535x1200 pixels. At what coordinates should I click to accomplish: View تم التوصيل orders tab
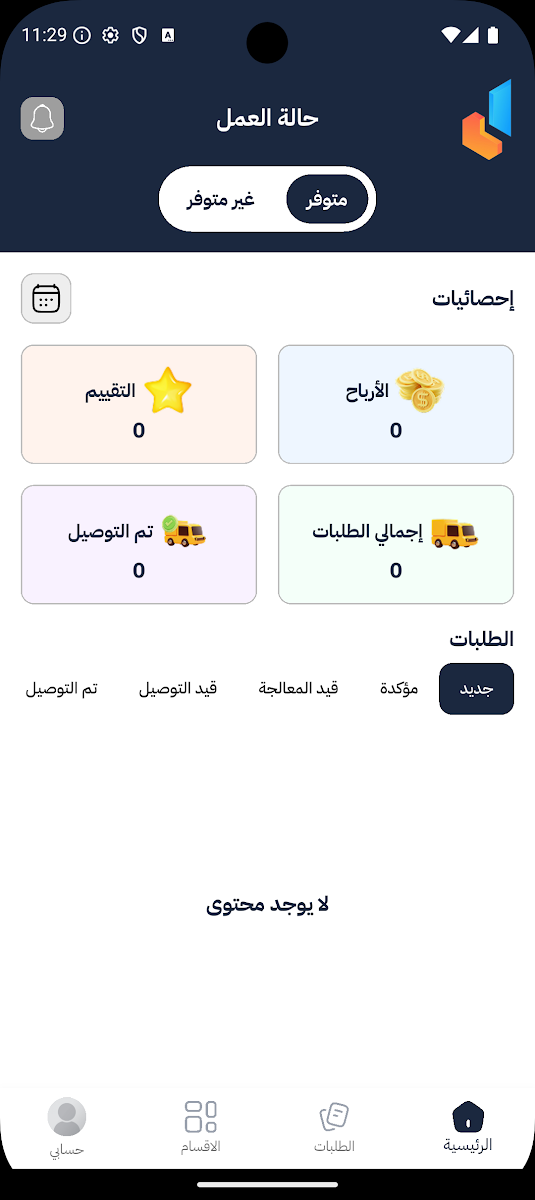click(61, 689)
